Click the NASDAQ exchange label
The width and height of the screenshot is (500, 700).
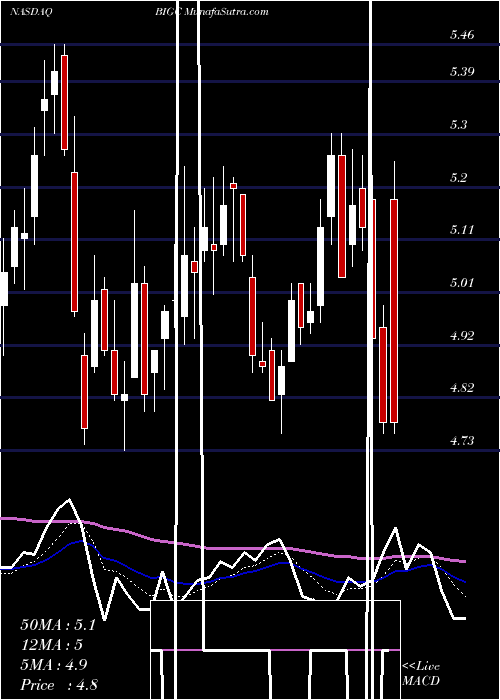tap(31, 12)
